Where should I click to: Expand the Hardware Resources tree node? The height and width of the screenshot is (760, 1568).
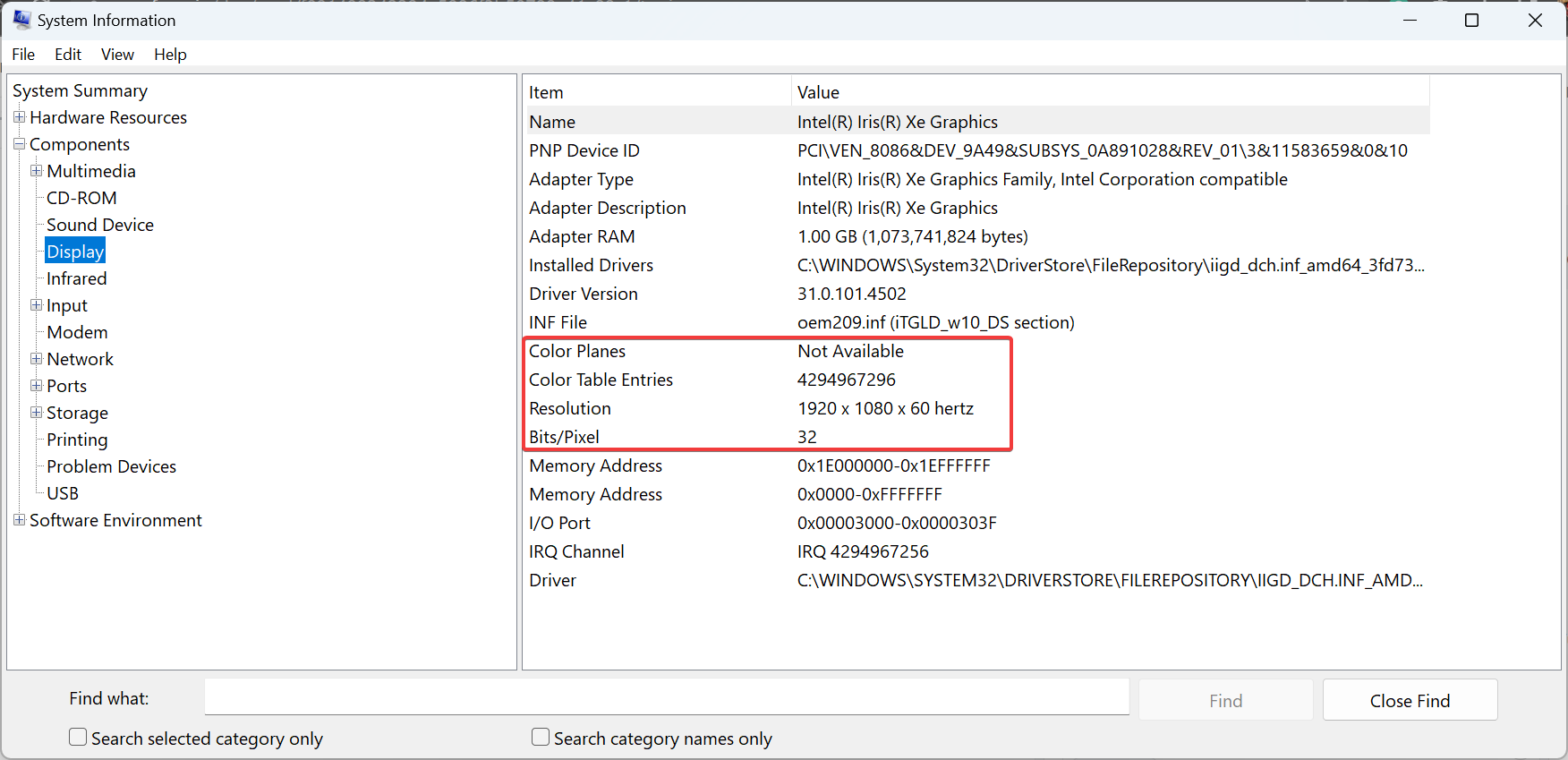19,117
